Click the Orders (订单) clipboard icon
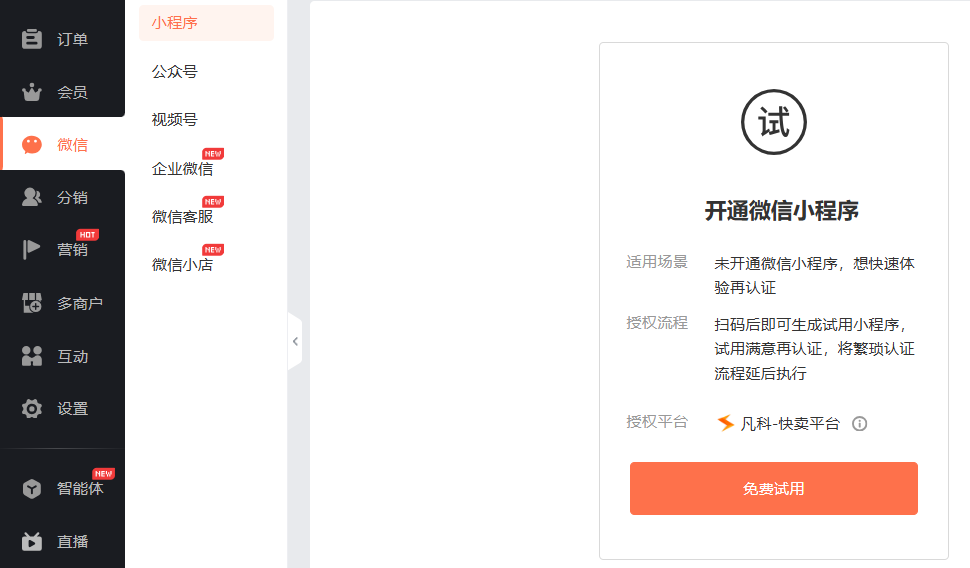 [x=32, y=39]
